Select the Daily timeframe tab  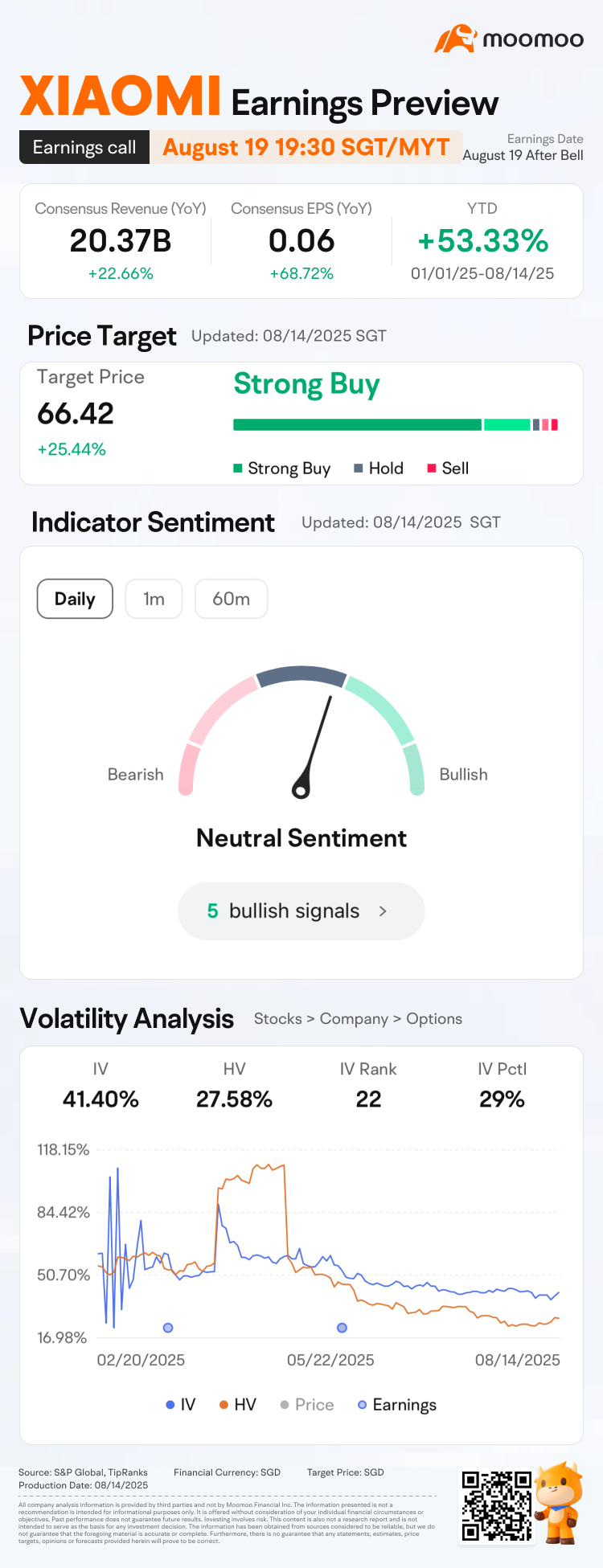pos(75,599)
